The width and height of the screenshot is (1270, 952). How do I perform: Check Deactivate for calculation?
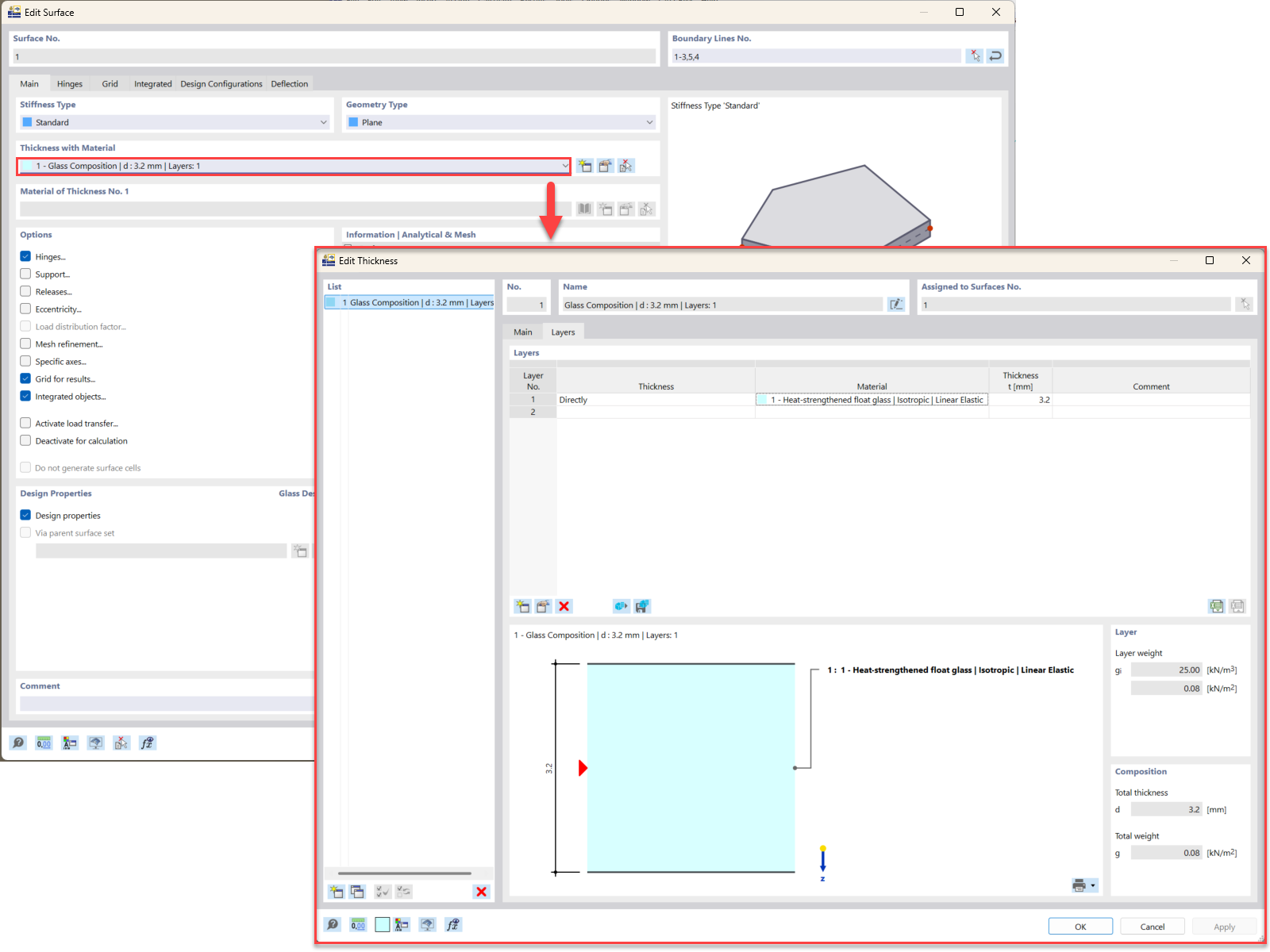[25, 440]
